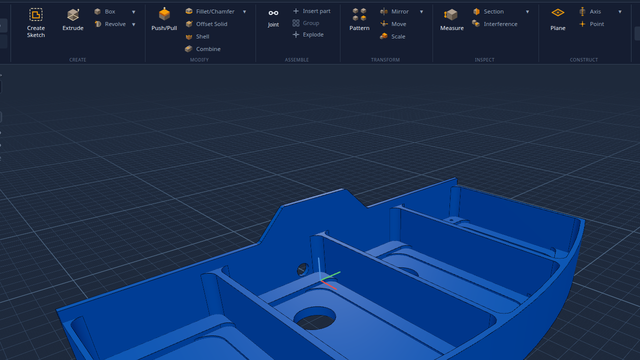The image size is (640, 360).
Task: Open the Mirror dropdown arrow
Action: [422, 12]
